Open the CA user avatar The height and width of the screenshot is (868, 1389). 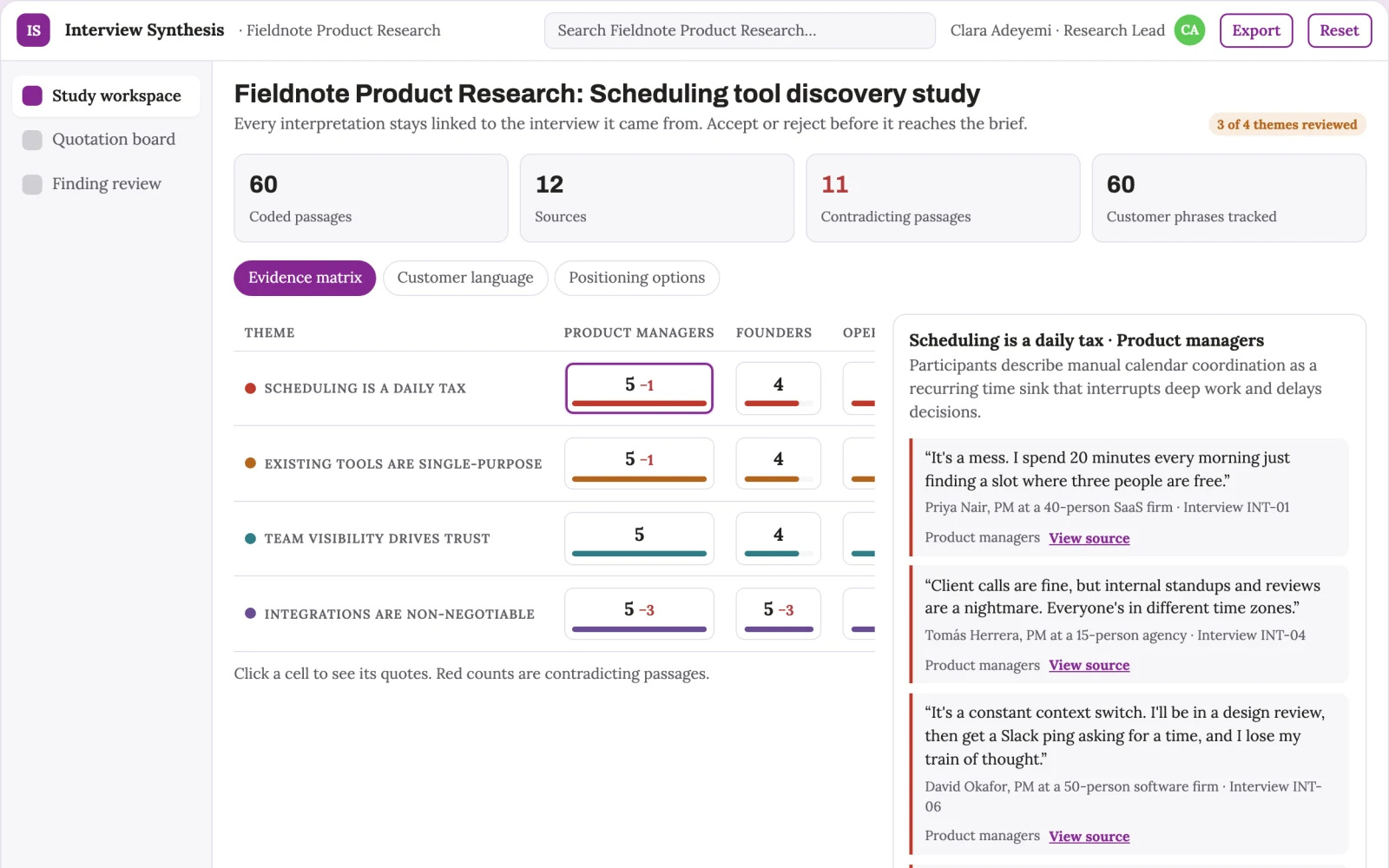pyautogui.click(x=1189, y=30)
